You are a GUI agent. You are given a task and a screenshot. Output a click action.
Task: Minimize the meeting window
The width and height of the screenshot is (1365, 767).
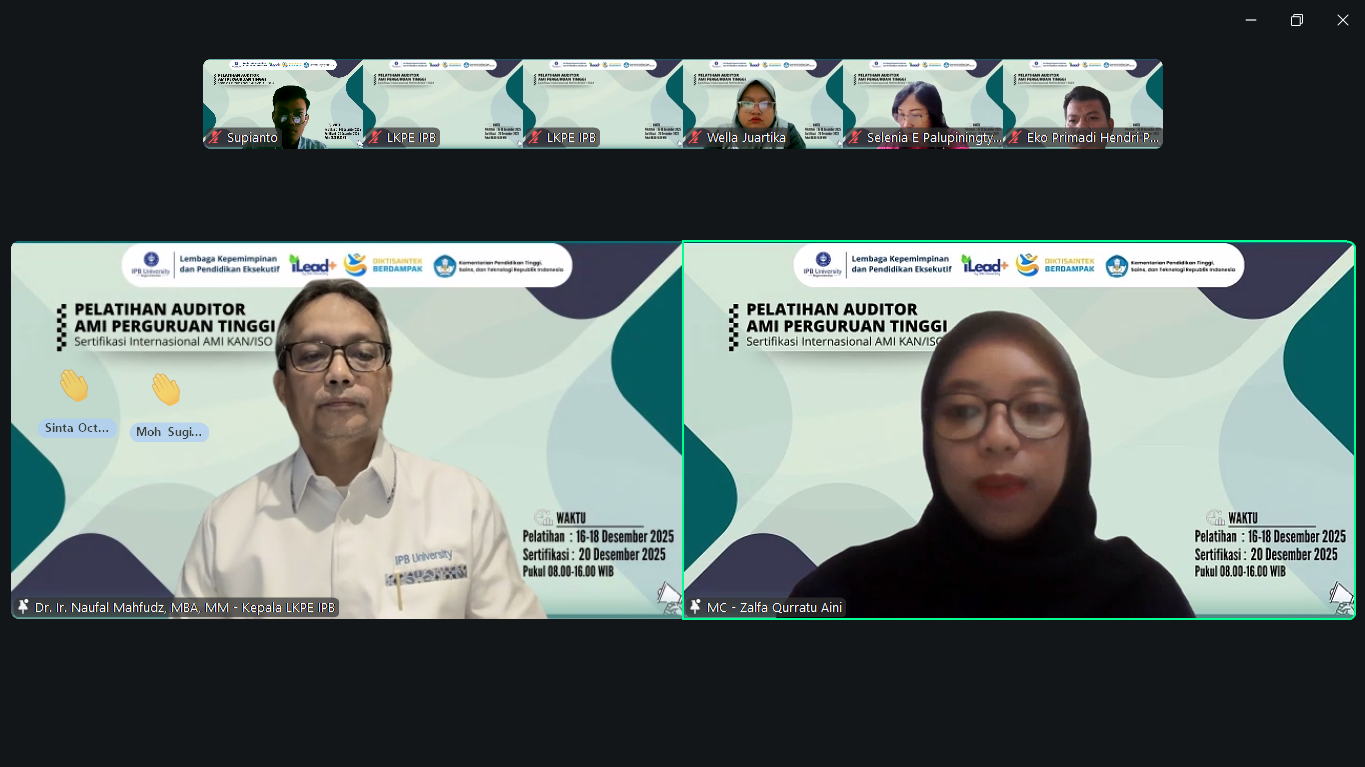(x=1251, y=20)
